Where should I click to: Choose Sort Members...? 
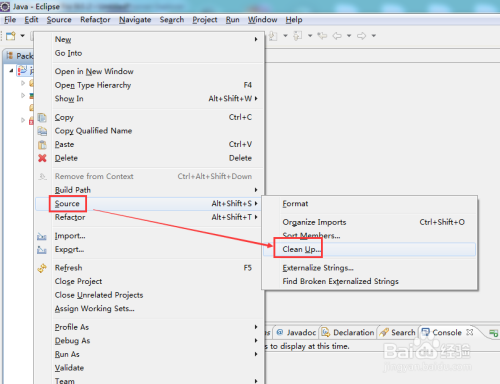(x=369, y=236)
